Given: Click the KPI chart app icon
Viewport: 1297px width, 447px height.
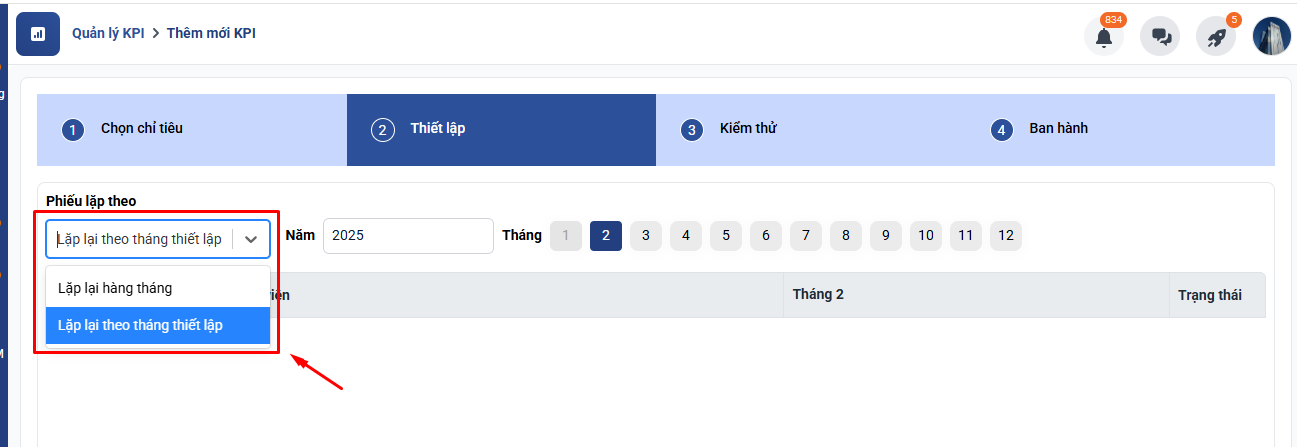Looking at the screenshot, I should [x=38, y=34].
